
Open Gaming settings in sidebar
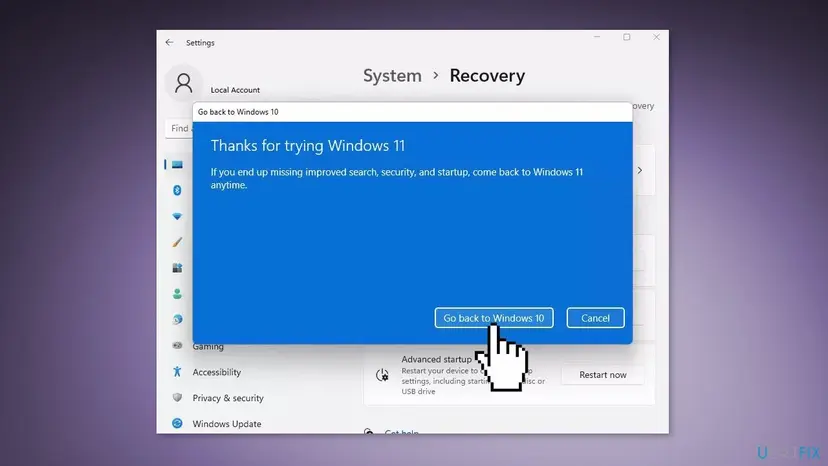click(x=208, y=347)
